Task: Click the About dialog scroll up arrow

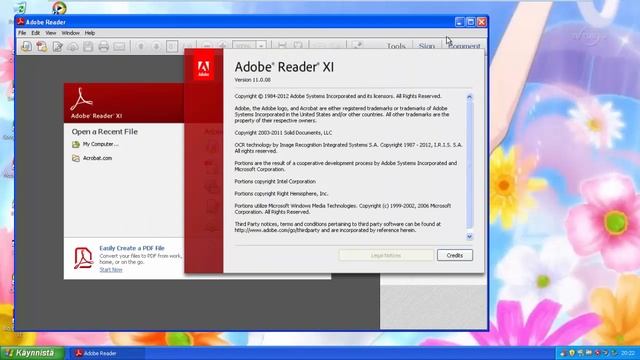Action: [469, 97]
